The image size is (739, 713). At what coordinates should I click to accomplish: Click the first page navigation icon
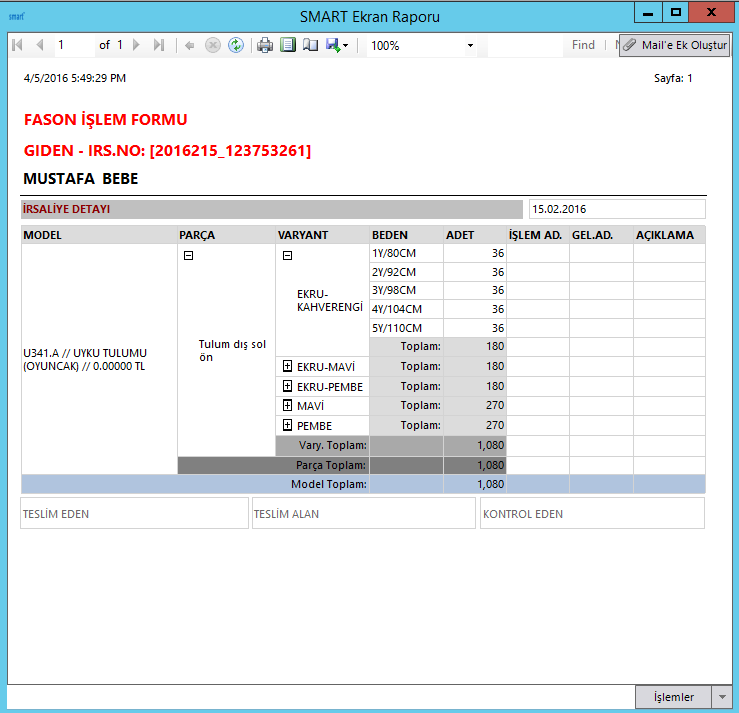pyautogui.click(x=17, y=45)
